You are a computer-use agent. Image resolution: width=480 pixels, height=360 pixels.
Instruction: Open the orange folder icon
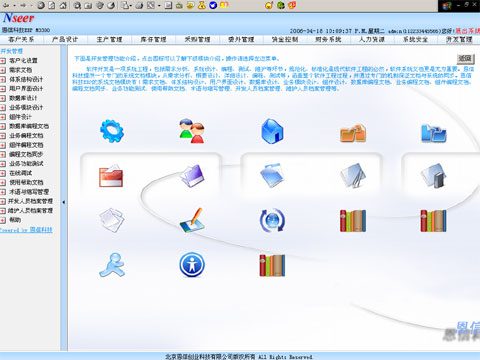(x=353, y=133)
